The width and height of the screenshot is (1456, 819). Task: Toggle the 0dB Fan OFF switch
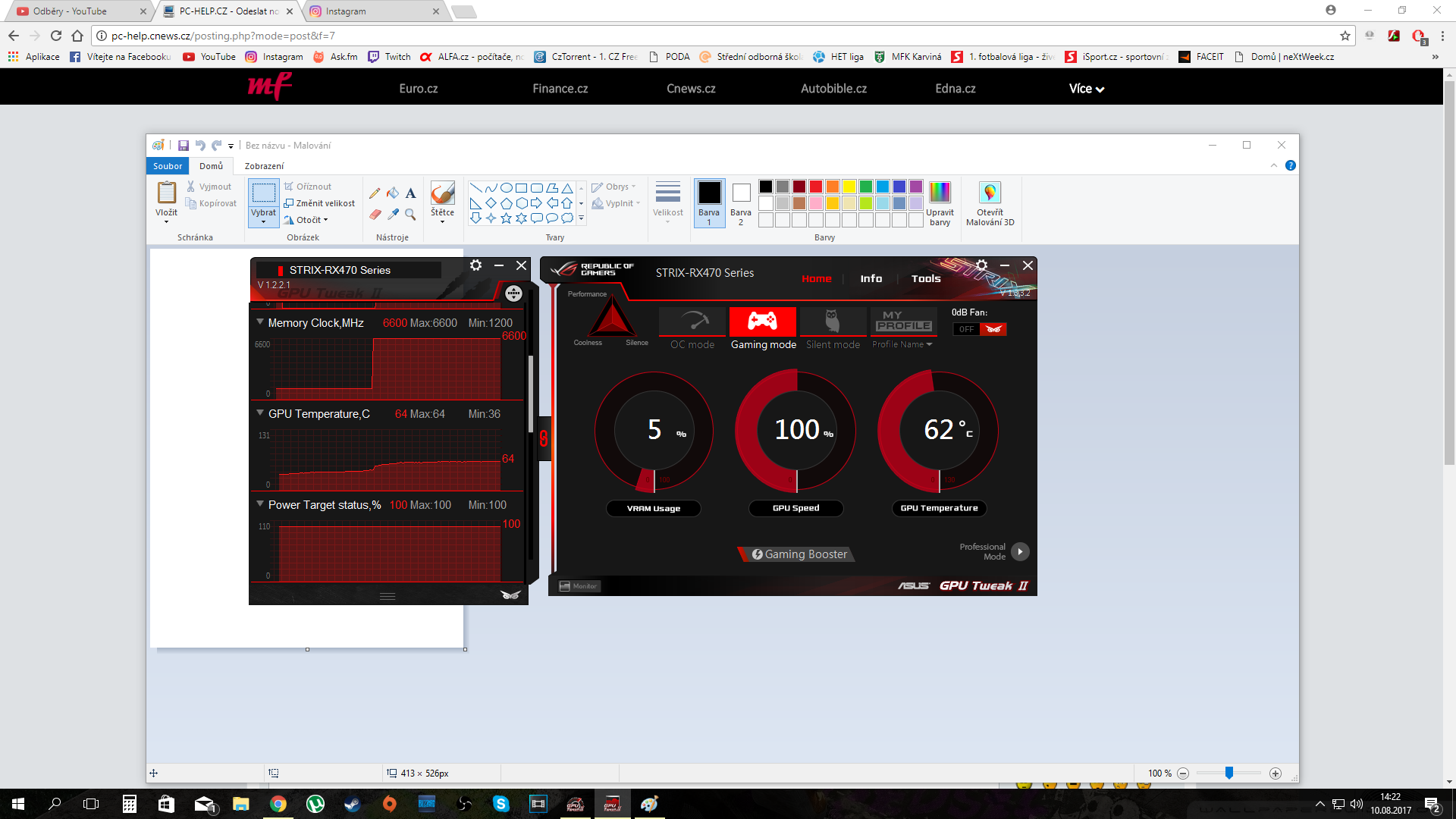coord(980,329)
